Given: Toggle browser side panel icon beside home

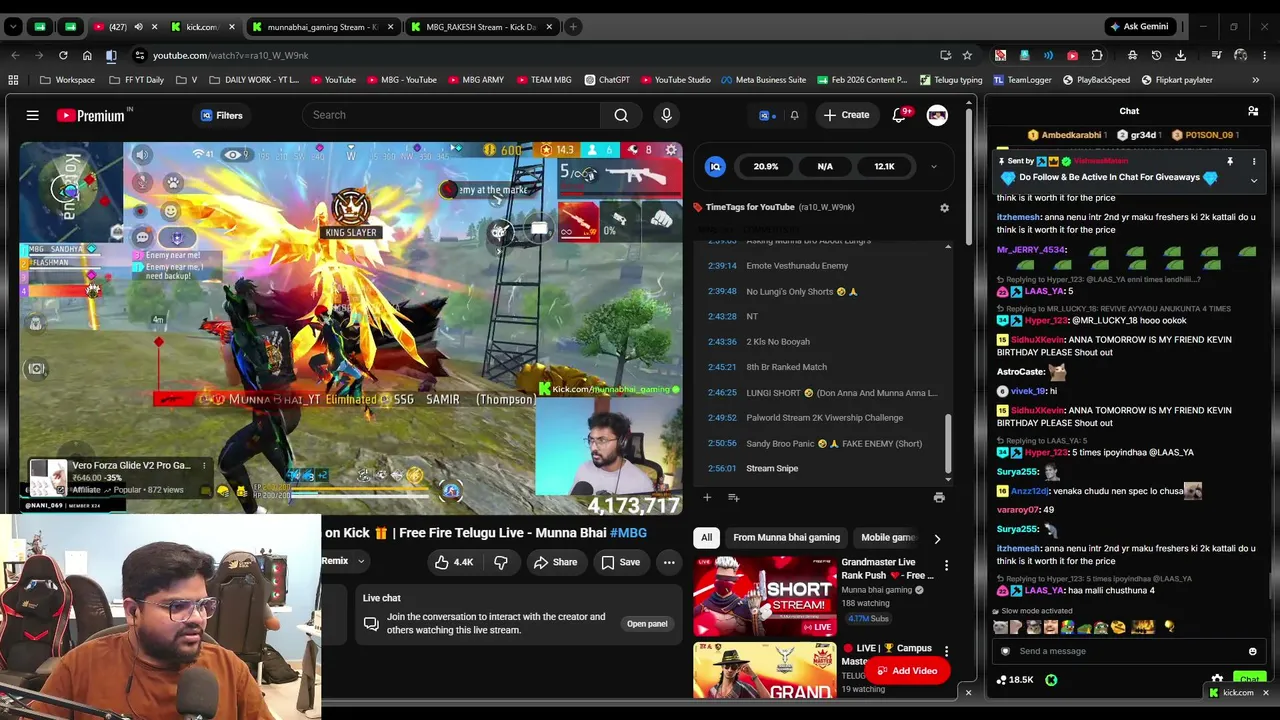Looking at the screenshot, I should coord(111,56).
